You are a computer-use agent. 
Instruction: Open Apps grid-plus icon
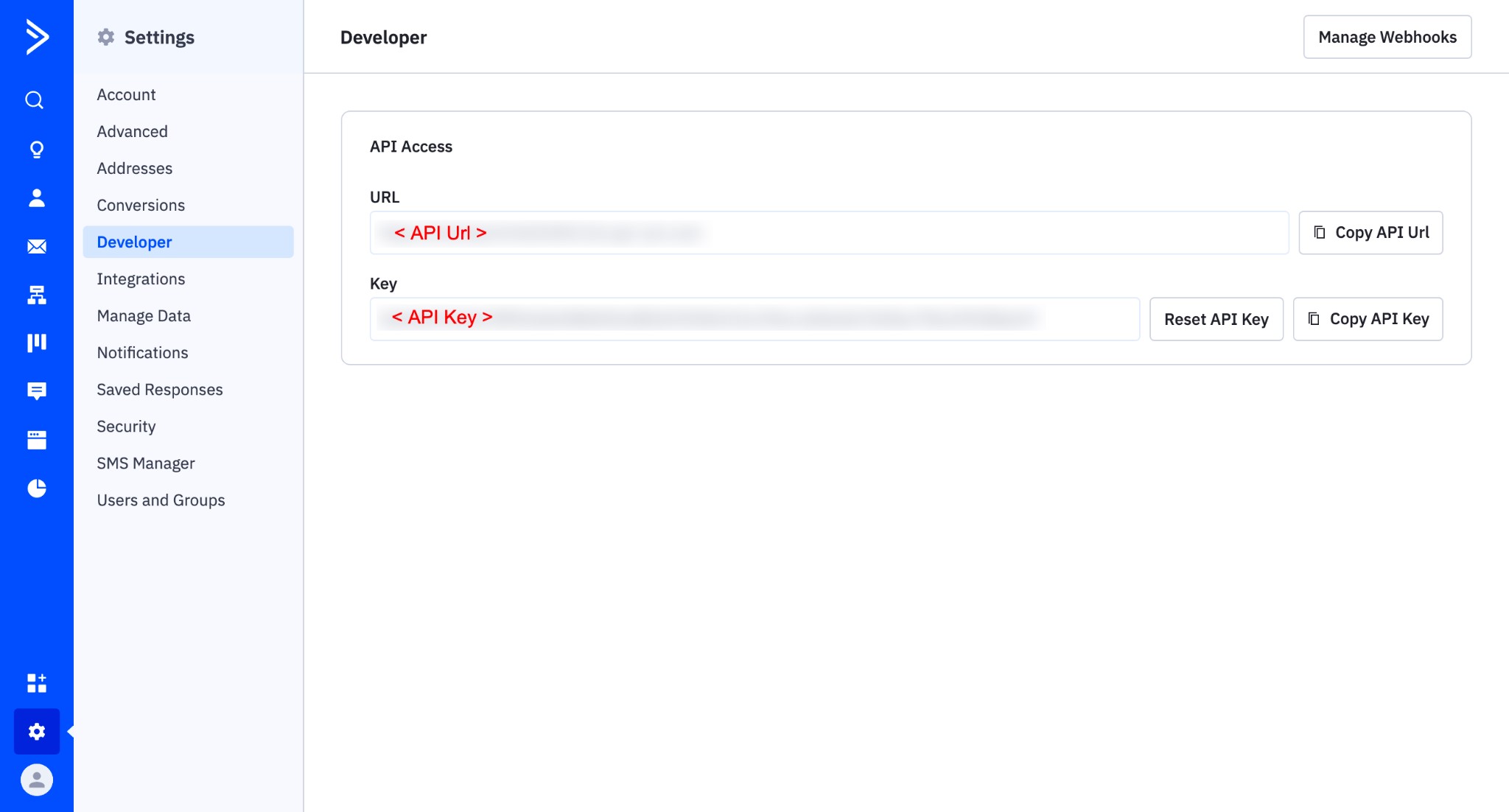[x=36, y=683]
